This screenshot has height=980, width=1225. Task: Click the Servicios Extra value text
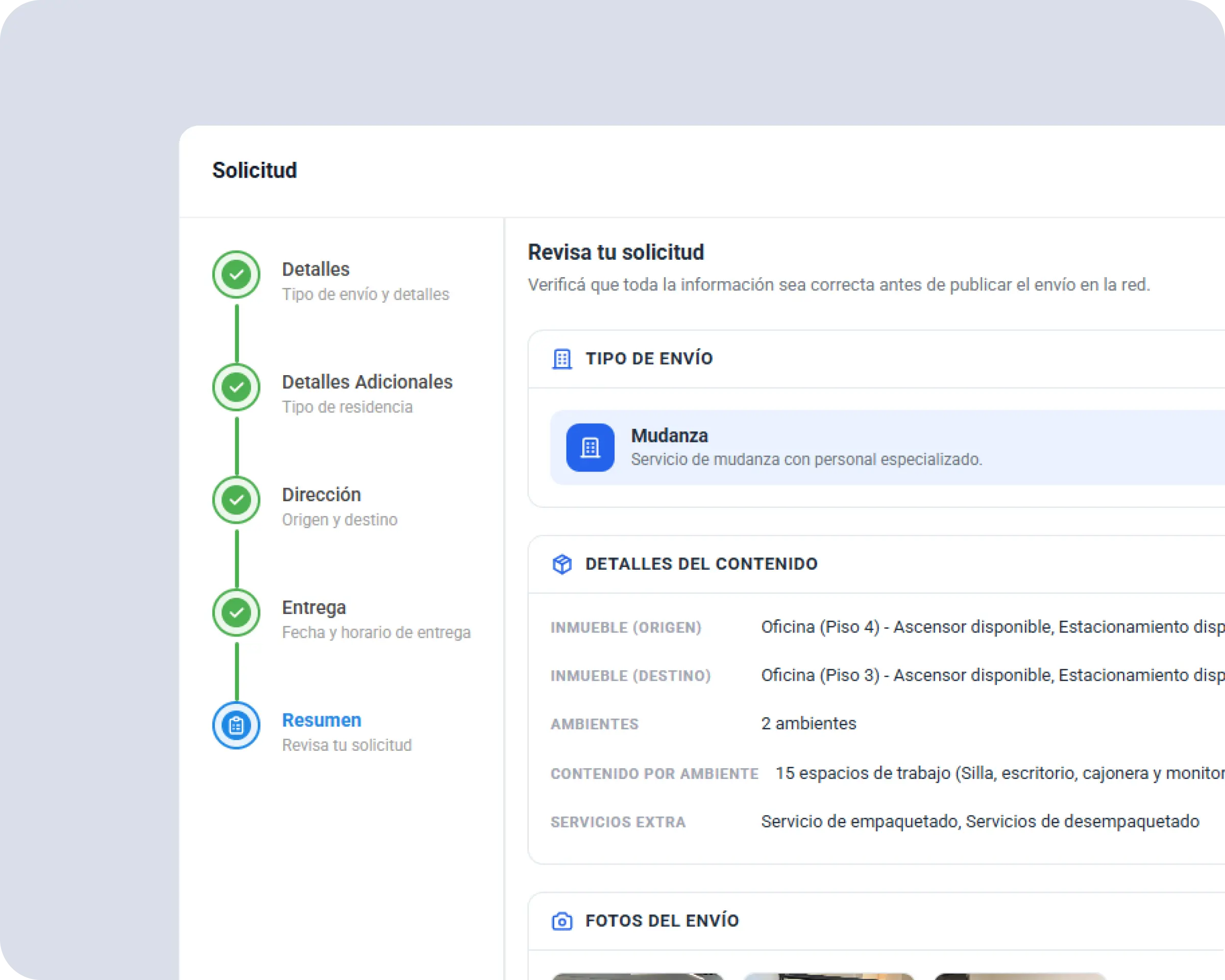(980, 821)
